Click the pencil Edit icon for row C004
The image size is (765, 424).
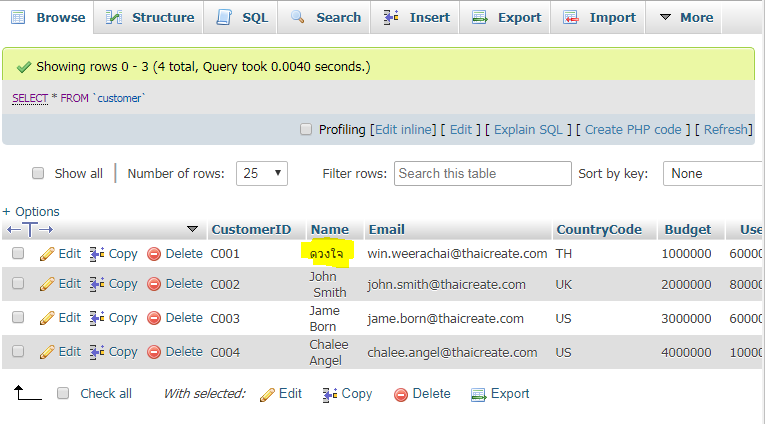[x=46, y=352]
